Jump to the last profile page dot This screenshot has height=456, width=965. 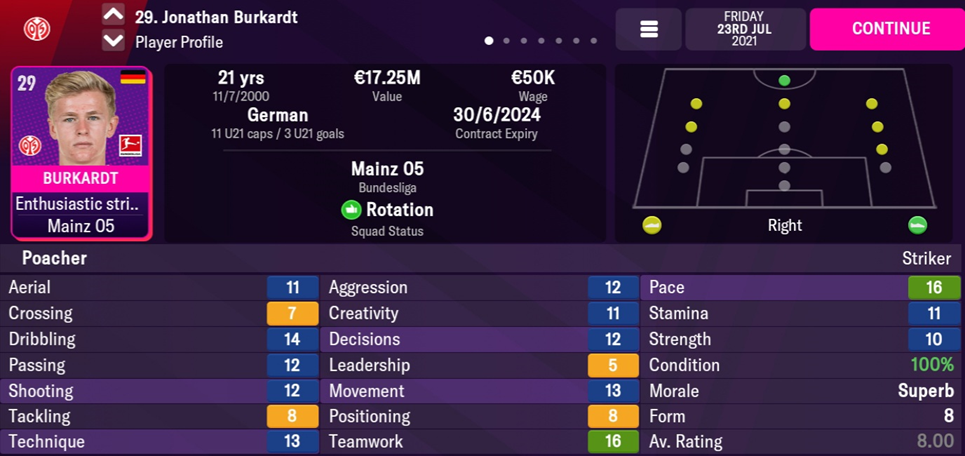pyautogui.click(x=594, y=41)
